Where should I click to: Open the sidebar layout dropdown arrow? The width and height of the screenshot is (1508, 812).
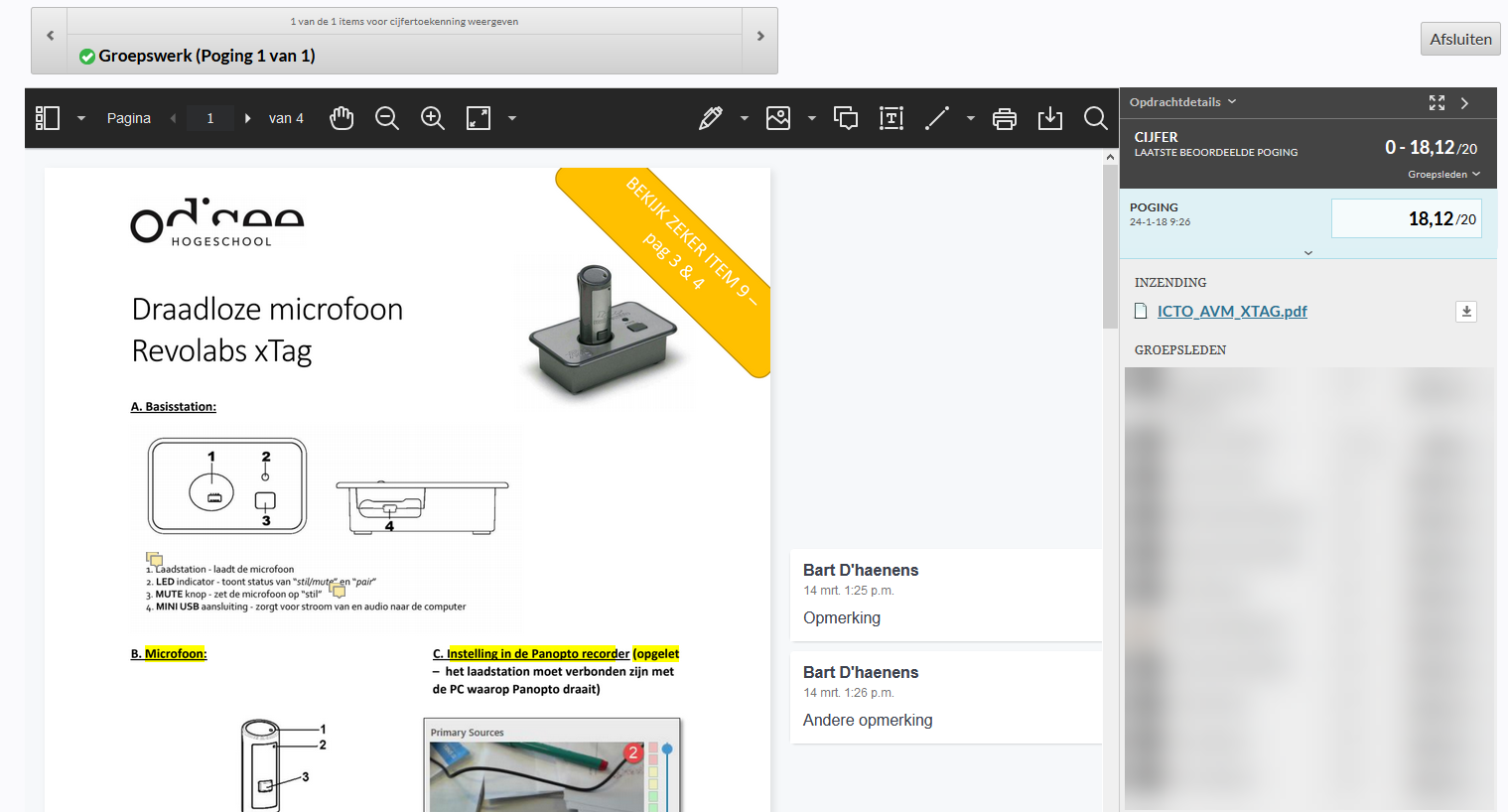81,118
